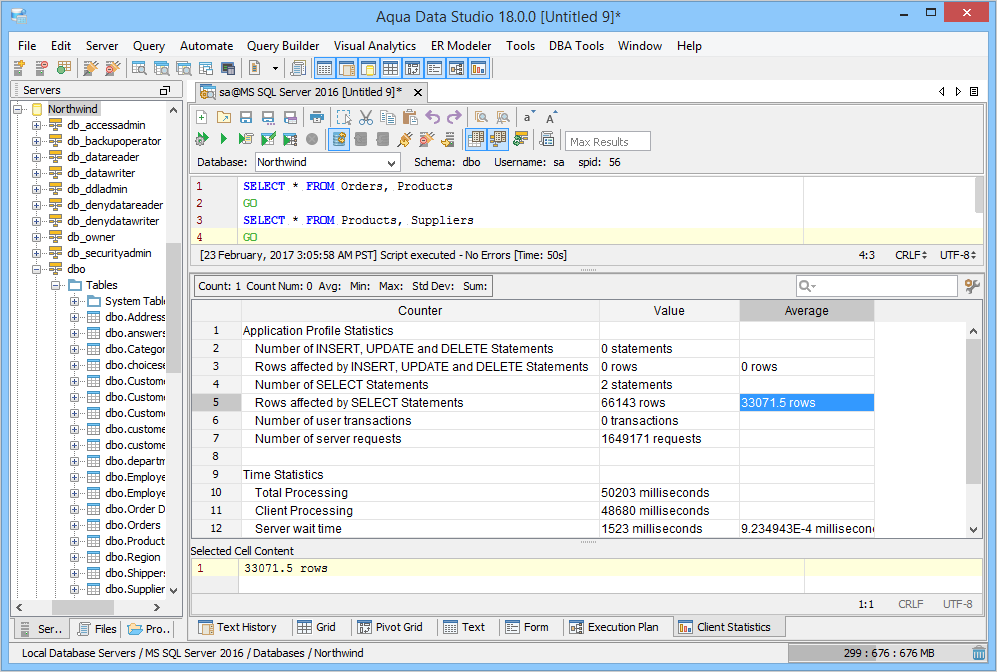Click the Undo arrow icon
The width and height of the screenshot is (997, 672).
point(433,117)
